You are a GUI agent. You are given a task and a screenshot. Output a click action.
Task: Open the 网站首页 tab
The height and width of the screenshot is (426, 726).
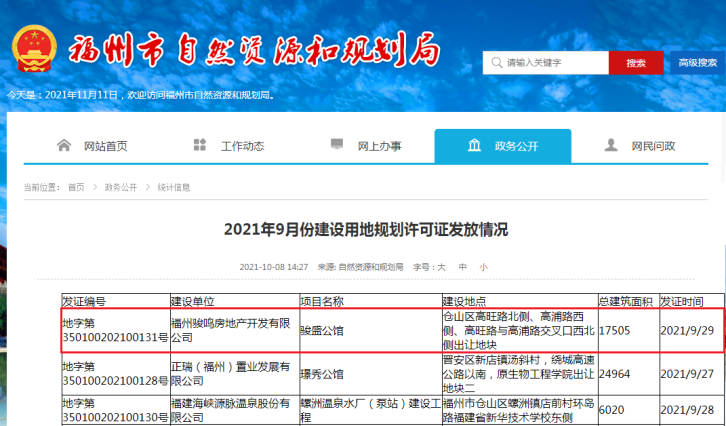92,146
